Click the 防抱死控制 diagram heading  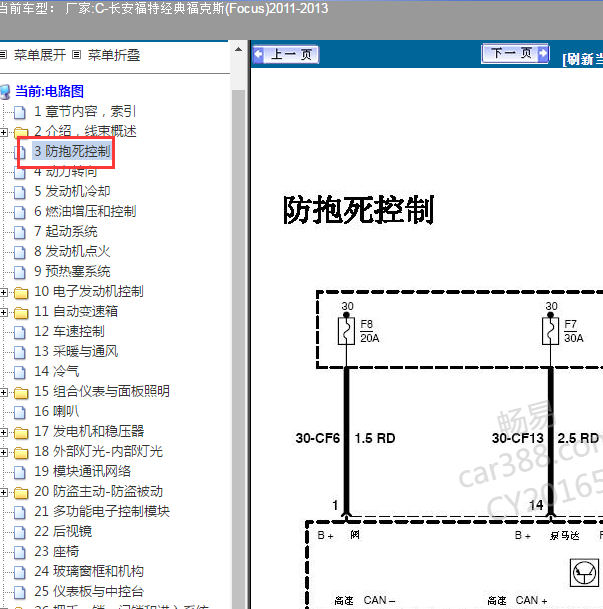pyautogui.click(x=358, y=210)
